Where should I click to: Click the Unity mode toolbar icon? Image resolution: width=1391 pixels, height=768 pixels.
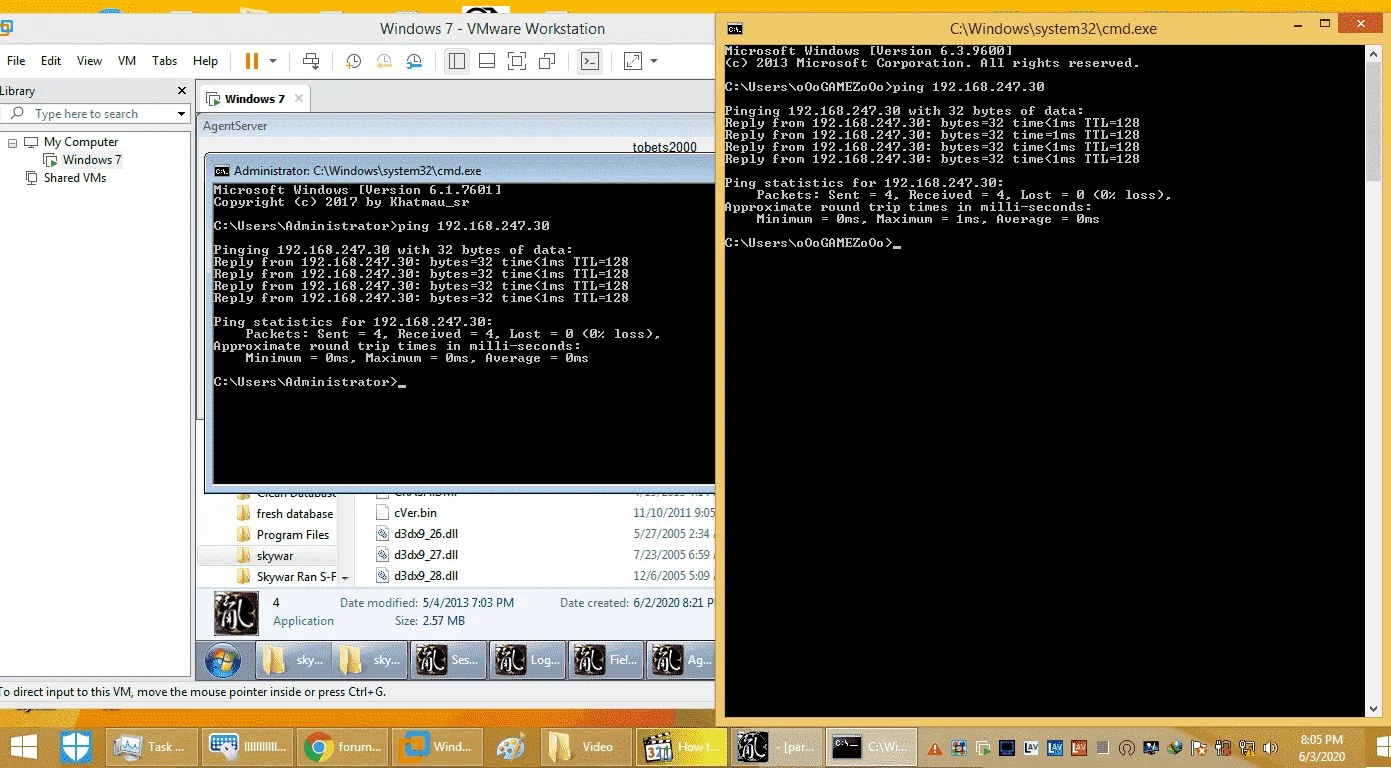point(547,61)
